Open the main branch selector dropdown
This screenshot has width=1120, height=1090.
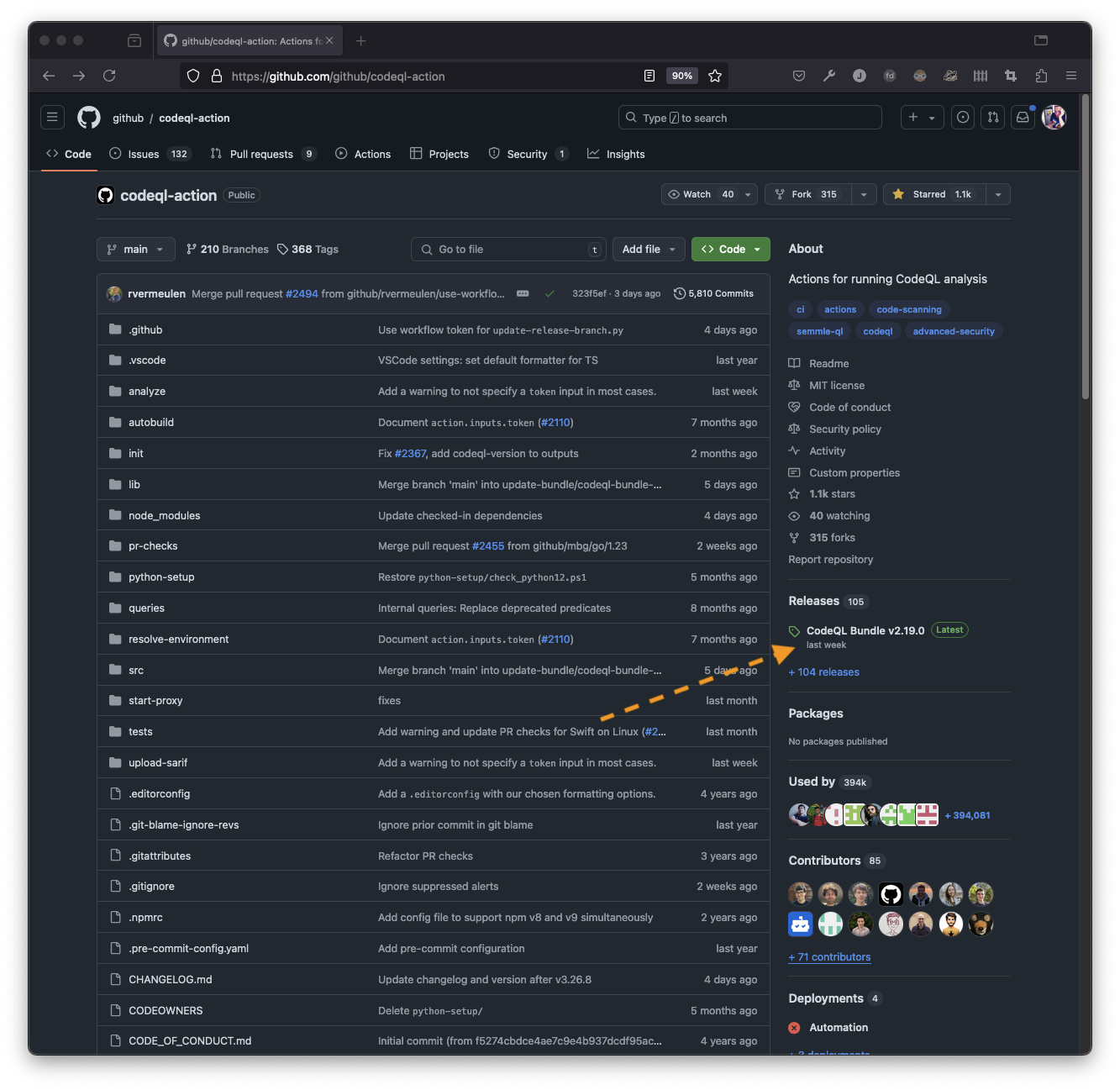(x=136, y=249)
